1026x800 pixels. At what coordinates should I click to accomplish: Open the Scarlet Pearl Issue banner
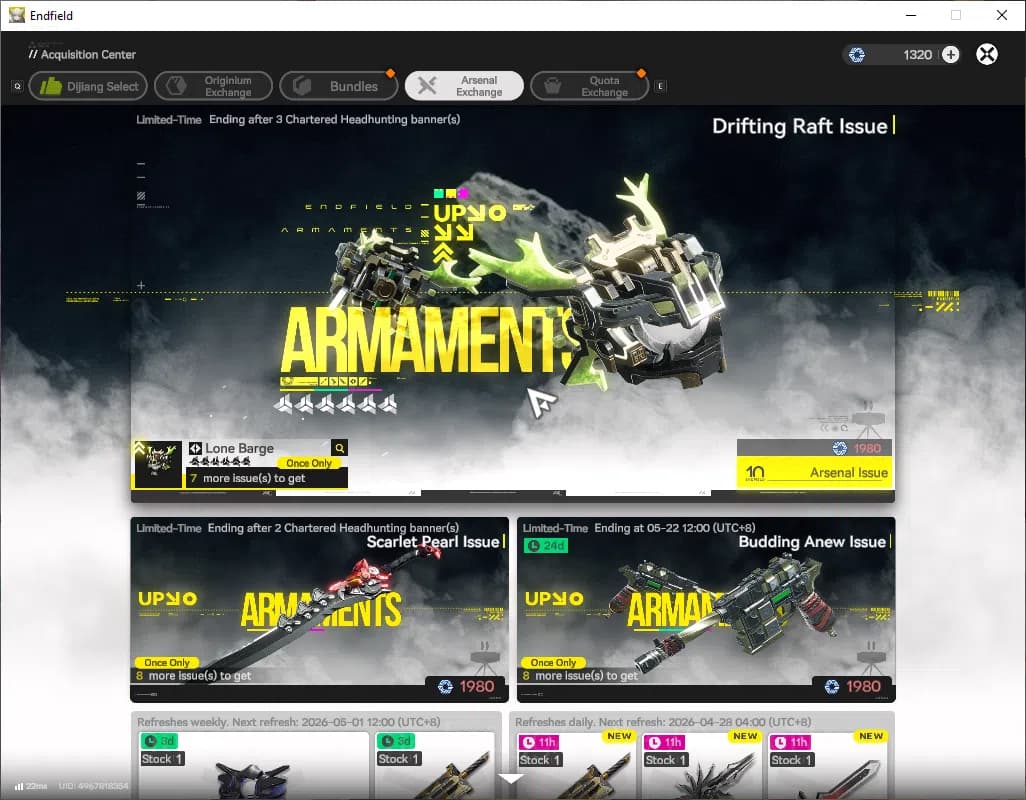click(x=319, y=609)
